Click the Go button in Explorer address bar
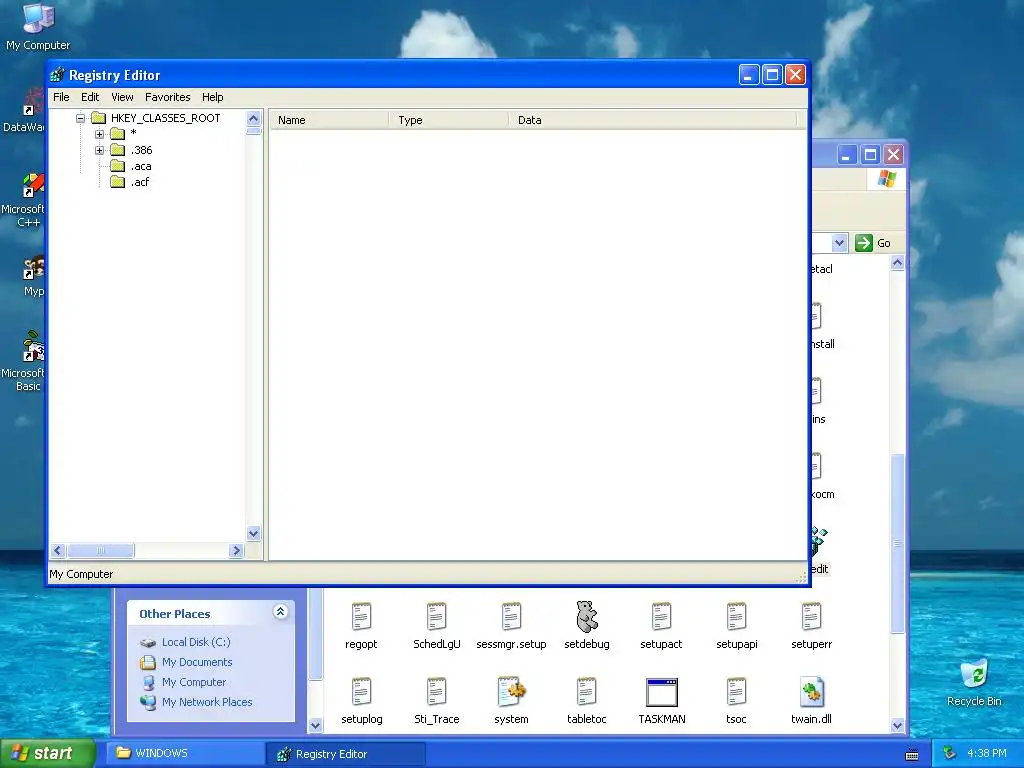This screenshot has width=1024, height=768. coord(872,243)
